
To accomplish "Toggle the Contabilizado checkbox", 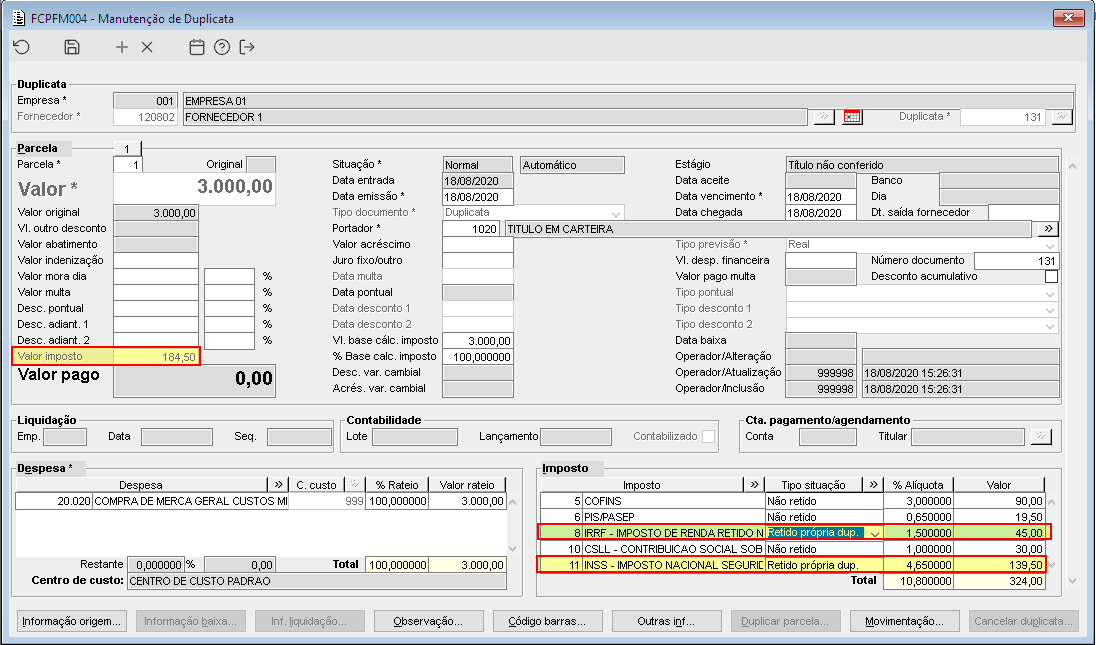I will 708,436.
